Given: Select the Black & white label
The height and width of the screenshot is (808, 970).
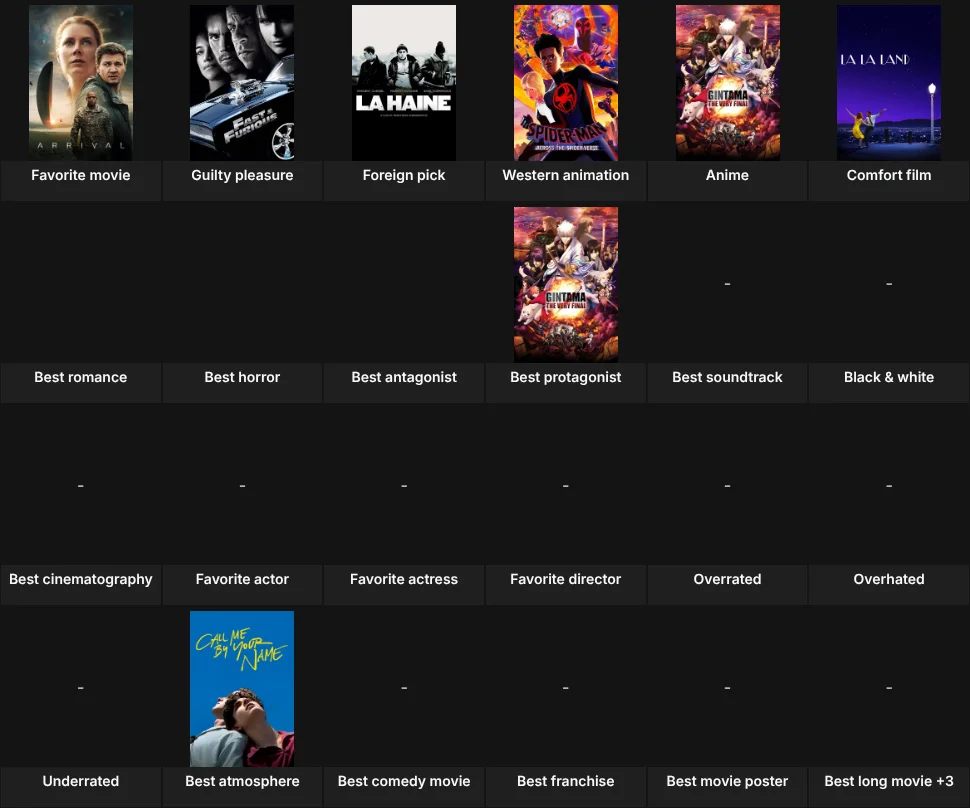Looking at the screenshot, I should tap(889, 377).
